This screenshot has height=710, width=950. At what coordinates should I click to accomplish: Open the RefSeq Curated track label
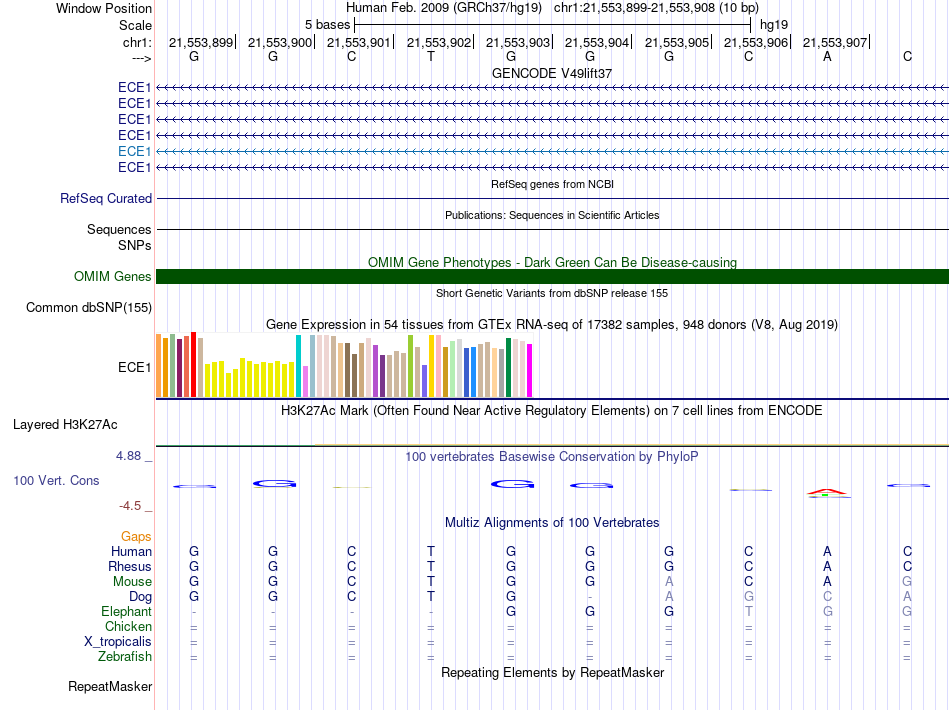[106, 199]
